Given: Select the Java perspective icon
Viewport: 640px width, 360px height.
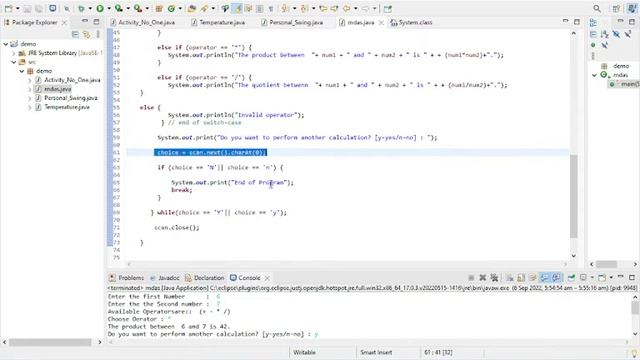Looking at the screenshot, I should coord(632,9).
